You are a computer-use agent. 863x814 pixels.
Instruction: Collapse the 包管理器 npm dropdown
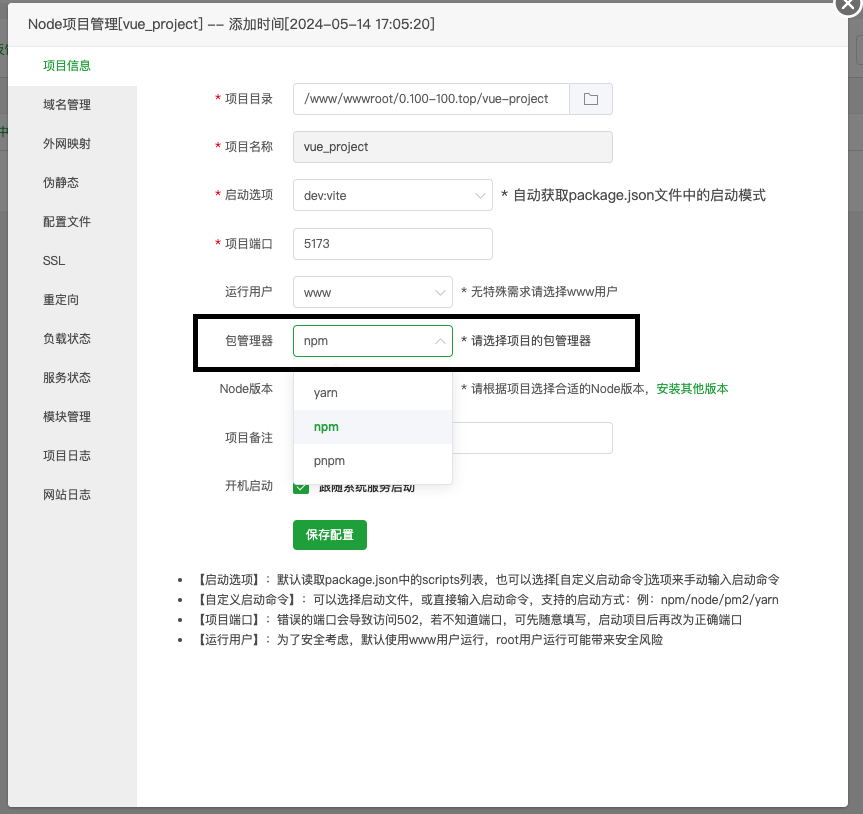[373, 341]
